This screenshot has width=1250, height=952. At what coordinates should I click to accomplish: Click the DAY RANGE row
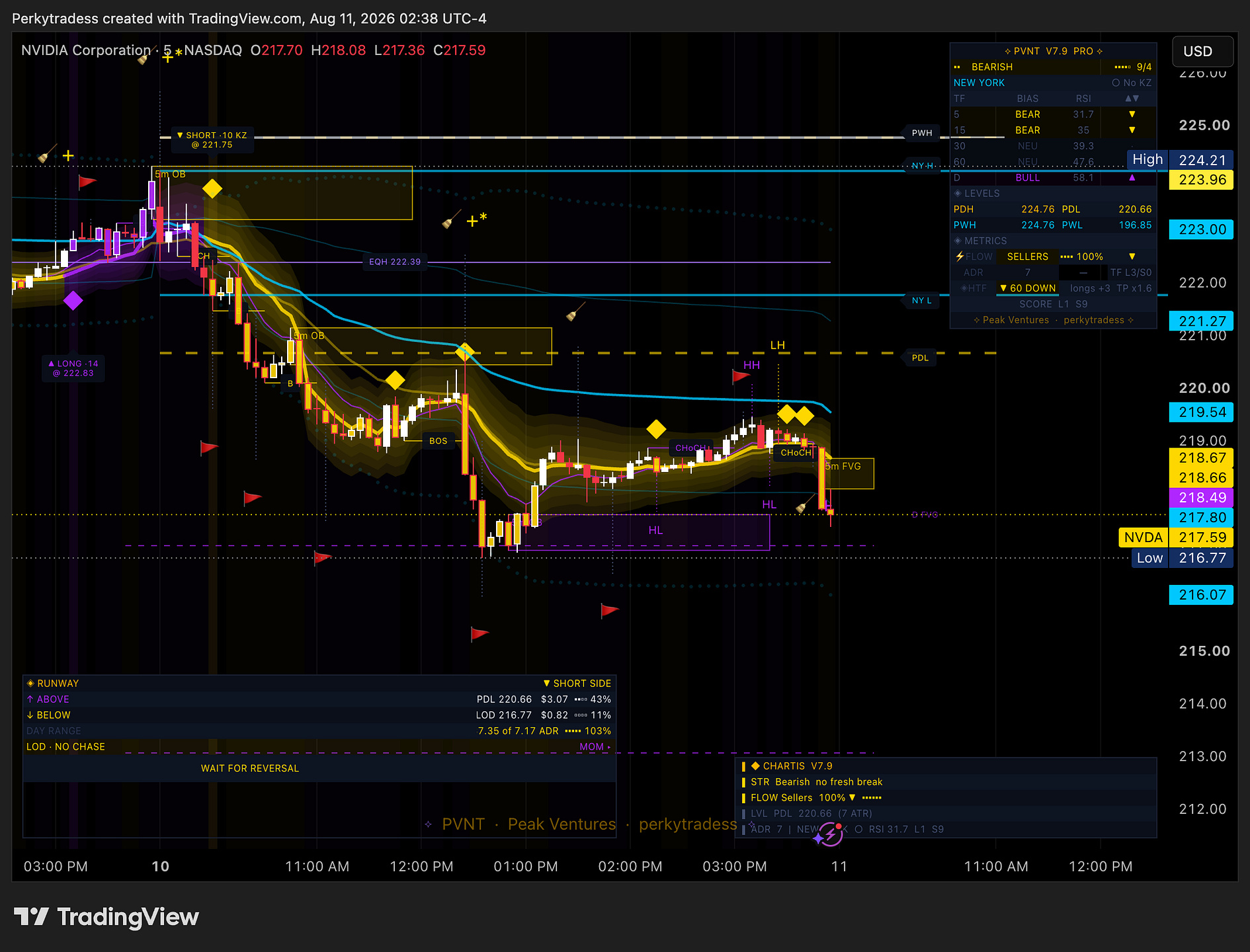click(x=319, y=731)
